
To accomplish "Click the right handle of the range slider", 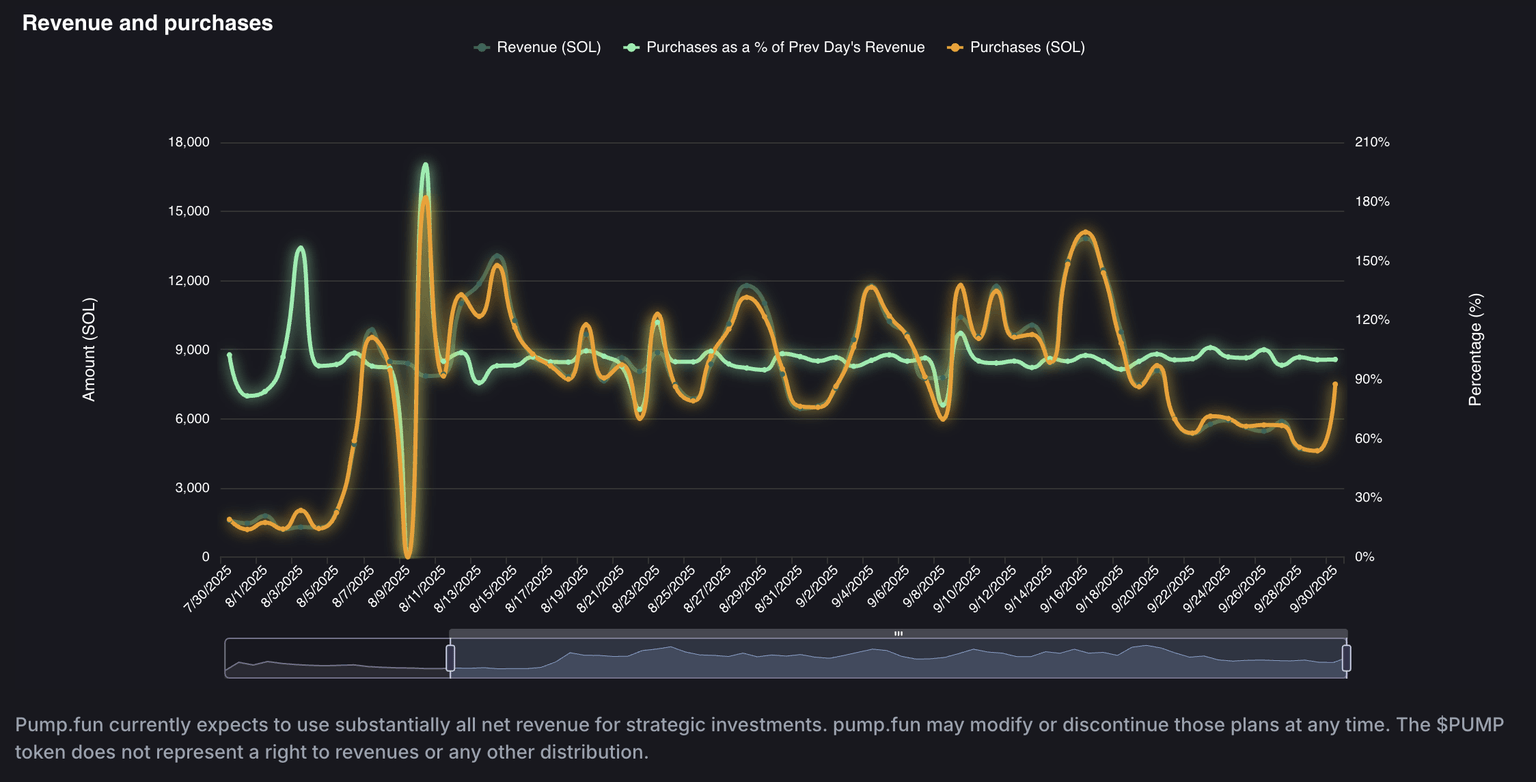I will click(x=1346, y=658).
